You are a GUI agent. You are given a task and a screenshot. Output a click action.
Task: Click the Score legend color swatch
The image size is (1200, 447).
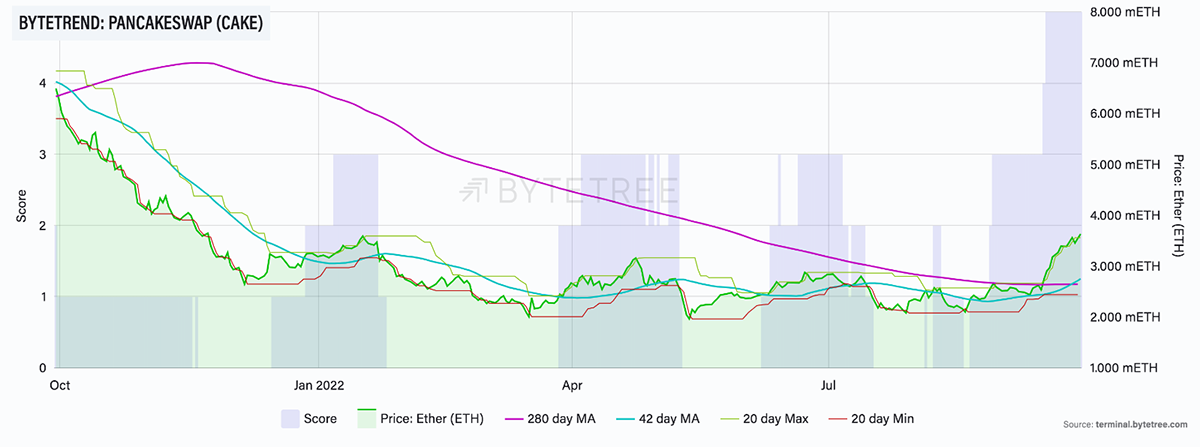click(291, 418)
